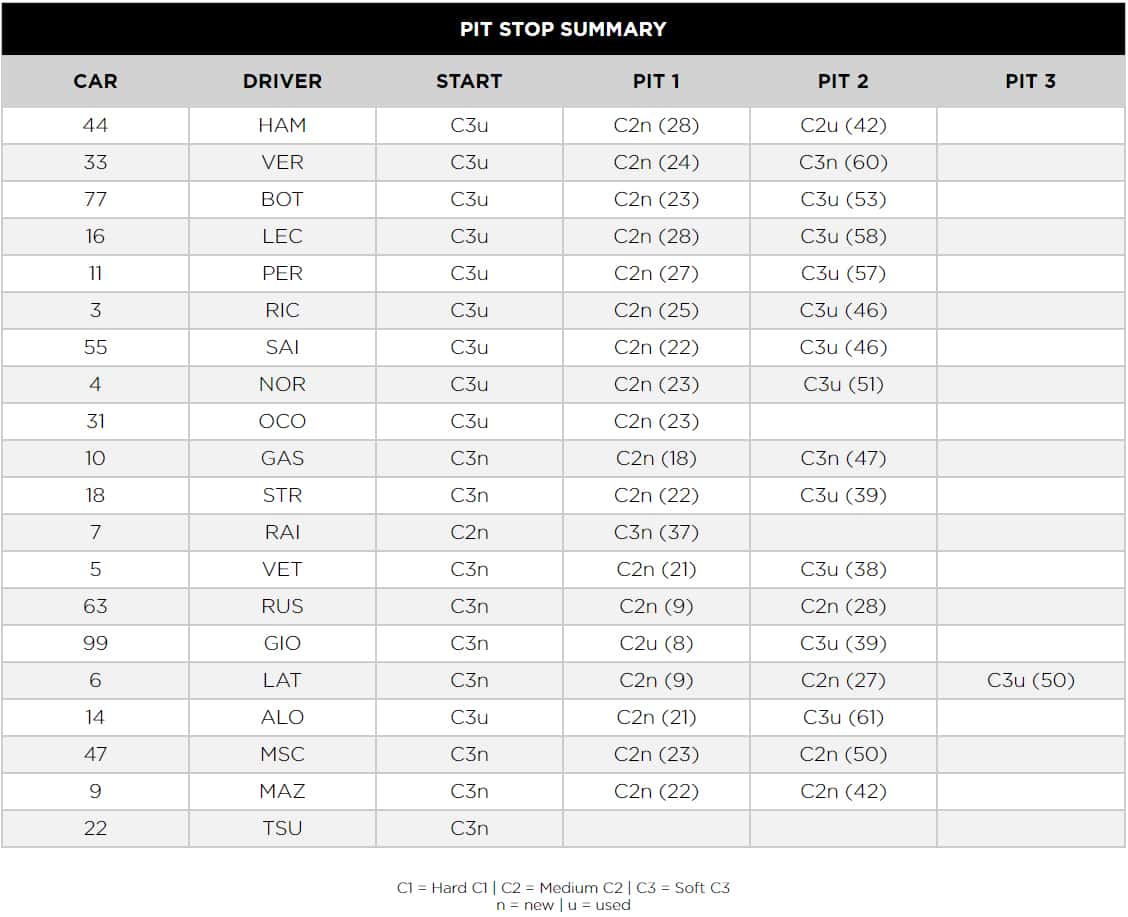Click car number 33 cell
This screenshot has width=1128, height=917.
(x=95, y=163)
